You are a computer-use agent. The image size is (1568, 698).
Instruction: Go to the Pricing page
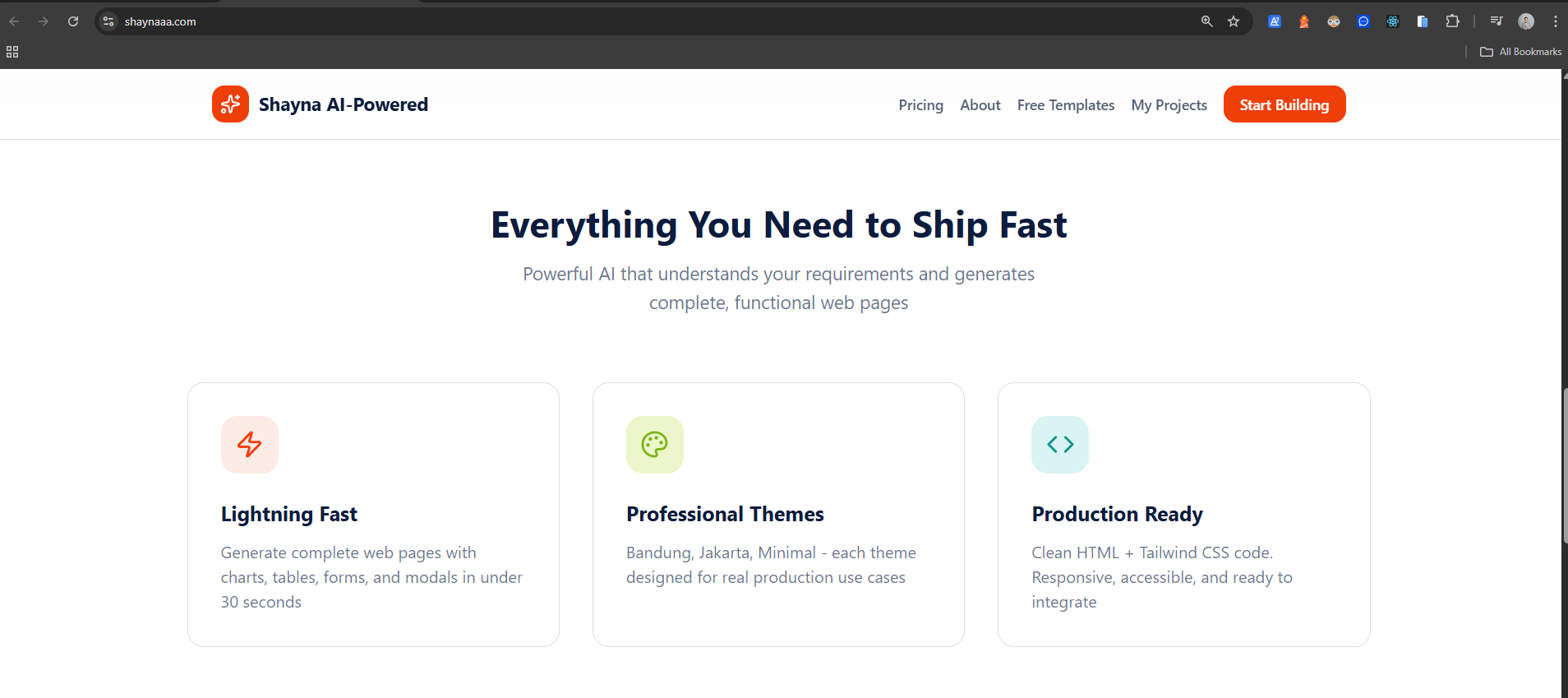920,105
